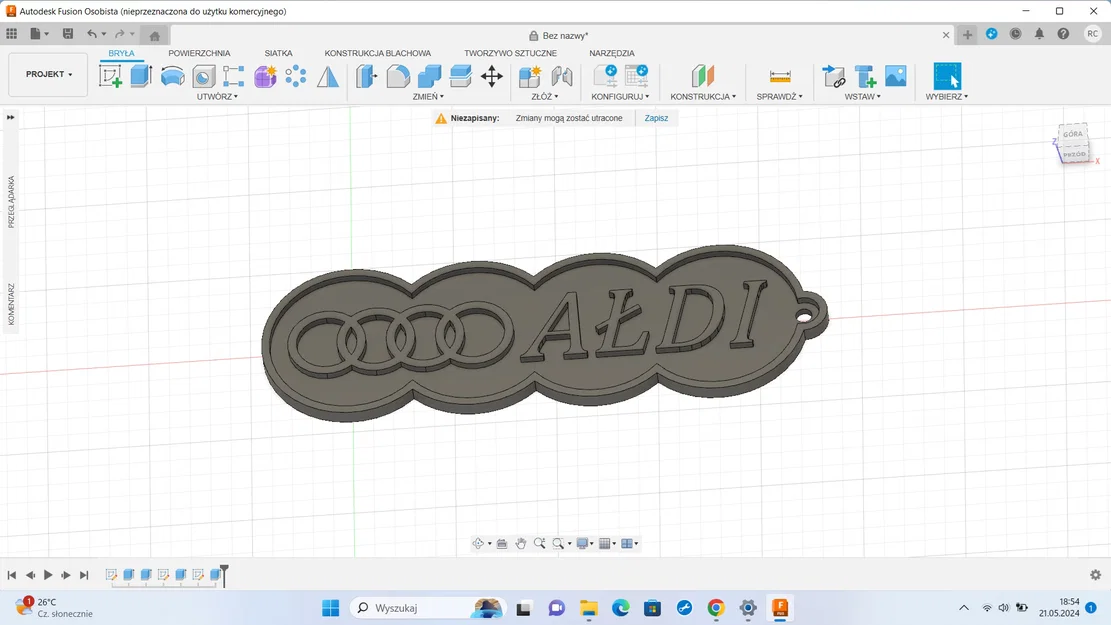The image size is (1111, 625).
Task: Go to the Home tab icon
Action: [x=154, y=35]
